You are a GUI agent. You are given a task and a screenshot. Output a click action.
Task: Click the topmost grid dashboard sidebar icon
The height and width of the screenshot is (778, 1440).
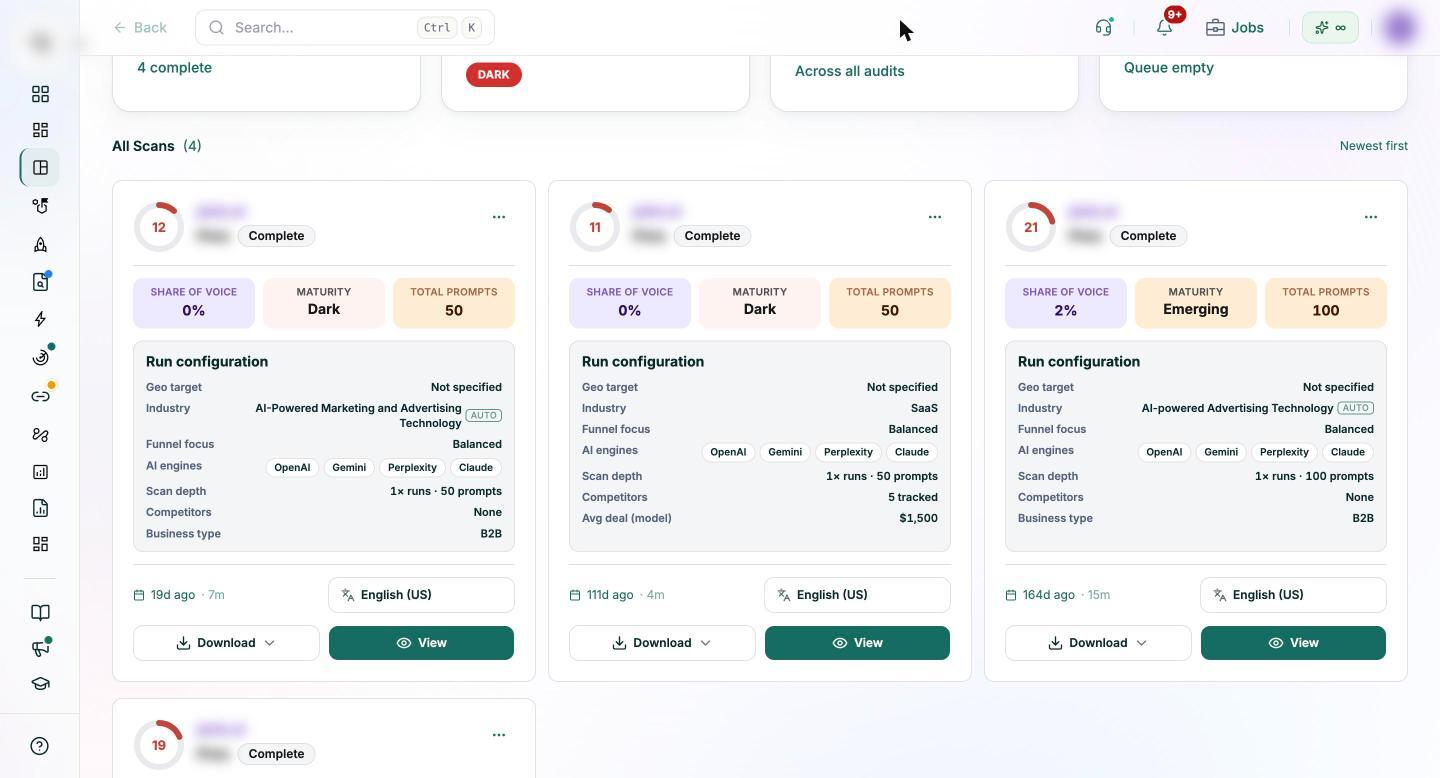pos(40,94)
